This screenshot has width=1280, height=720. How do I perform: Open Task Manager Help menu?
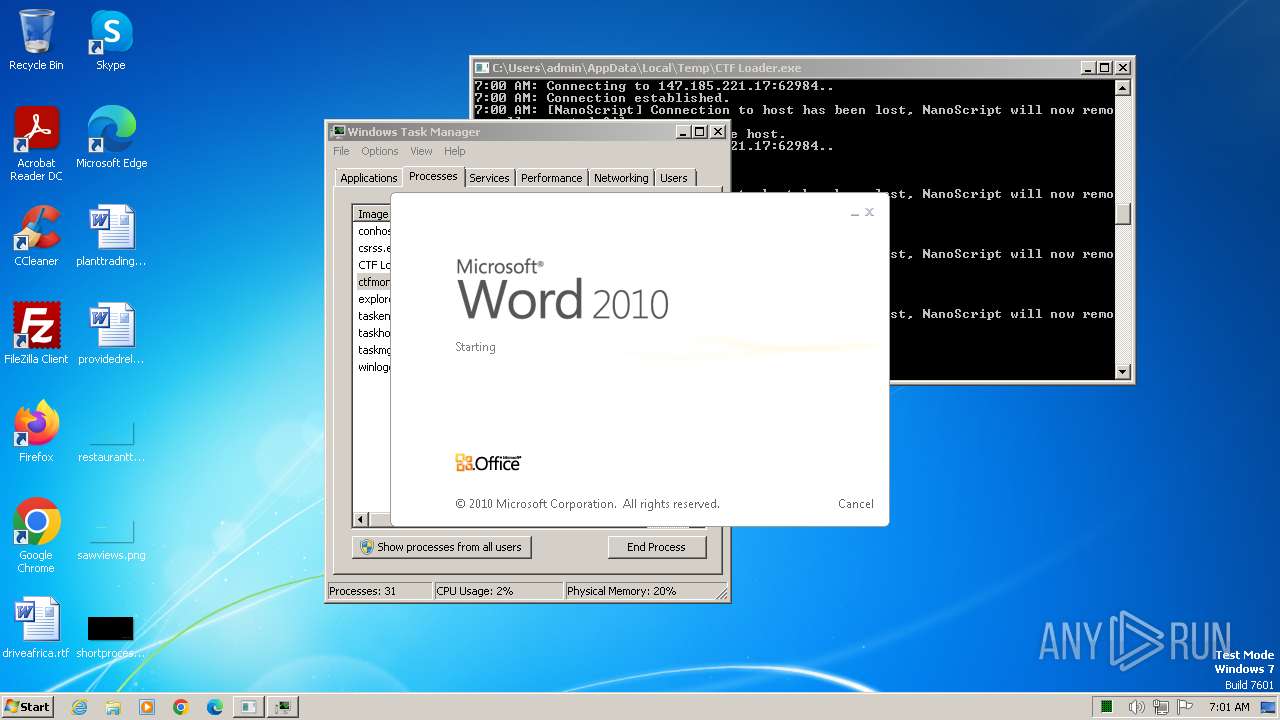[455, 151]
